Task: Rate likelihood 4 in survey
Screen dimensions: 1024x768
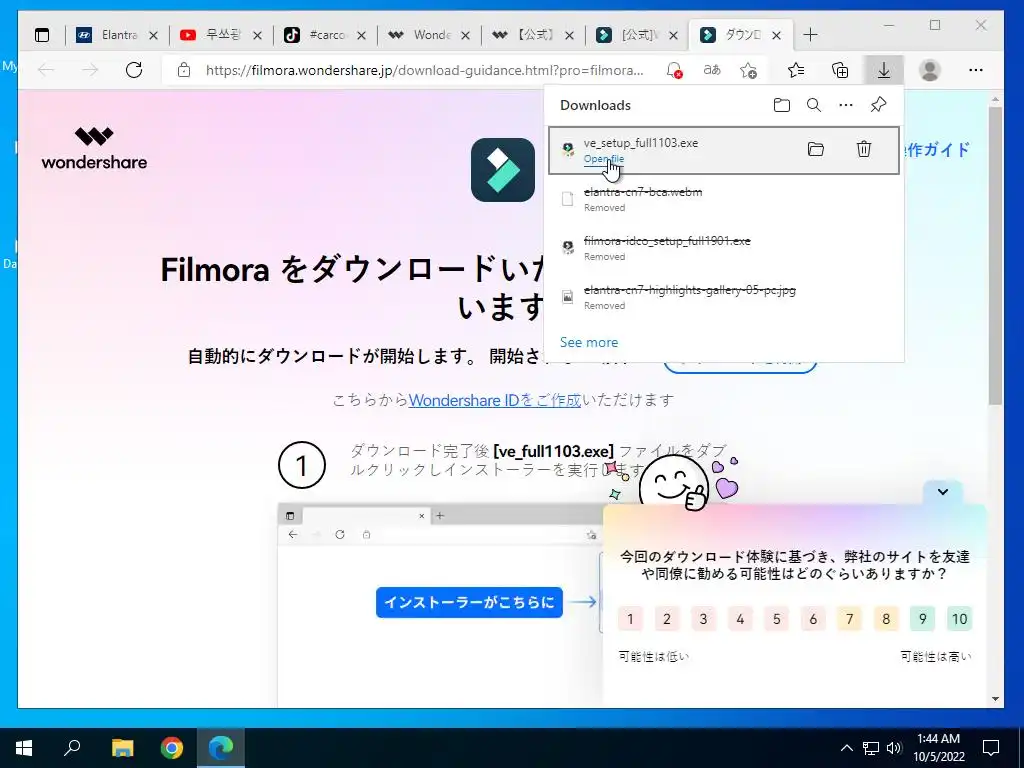Action: coord(740,618)
